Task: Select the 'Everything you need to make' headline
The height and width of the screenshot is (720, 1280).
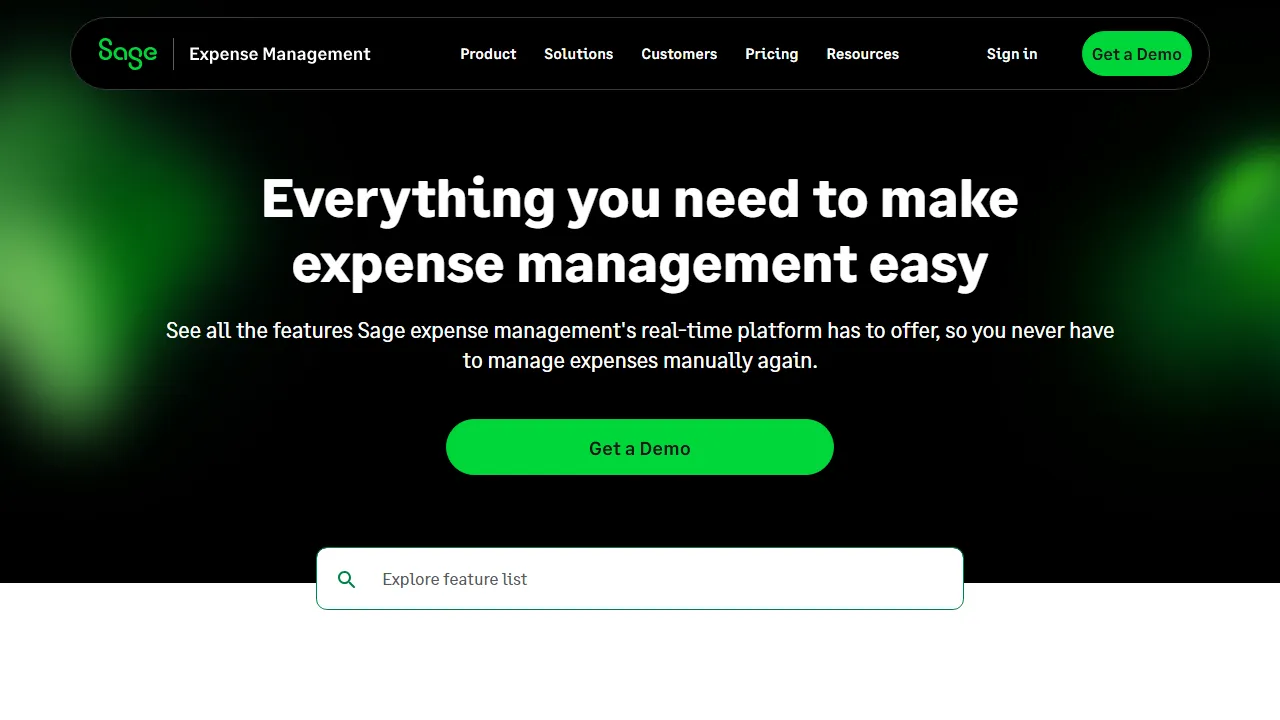Action: (x=640, y=198)
